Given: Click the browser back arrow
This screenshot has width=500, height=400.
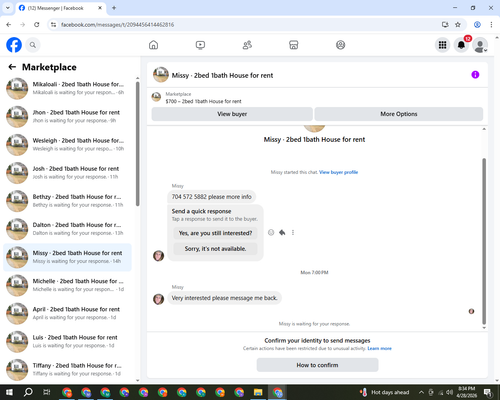Looking at the screenshot, I should (x=9, y=25).
